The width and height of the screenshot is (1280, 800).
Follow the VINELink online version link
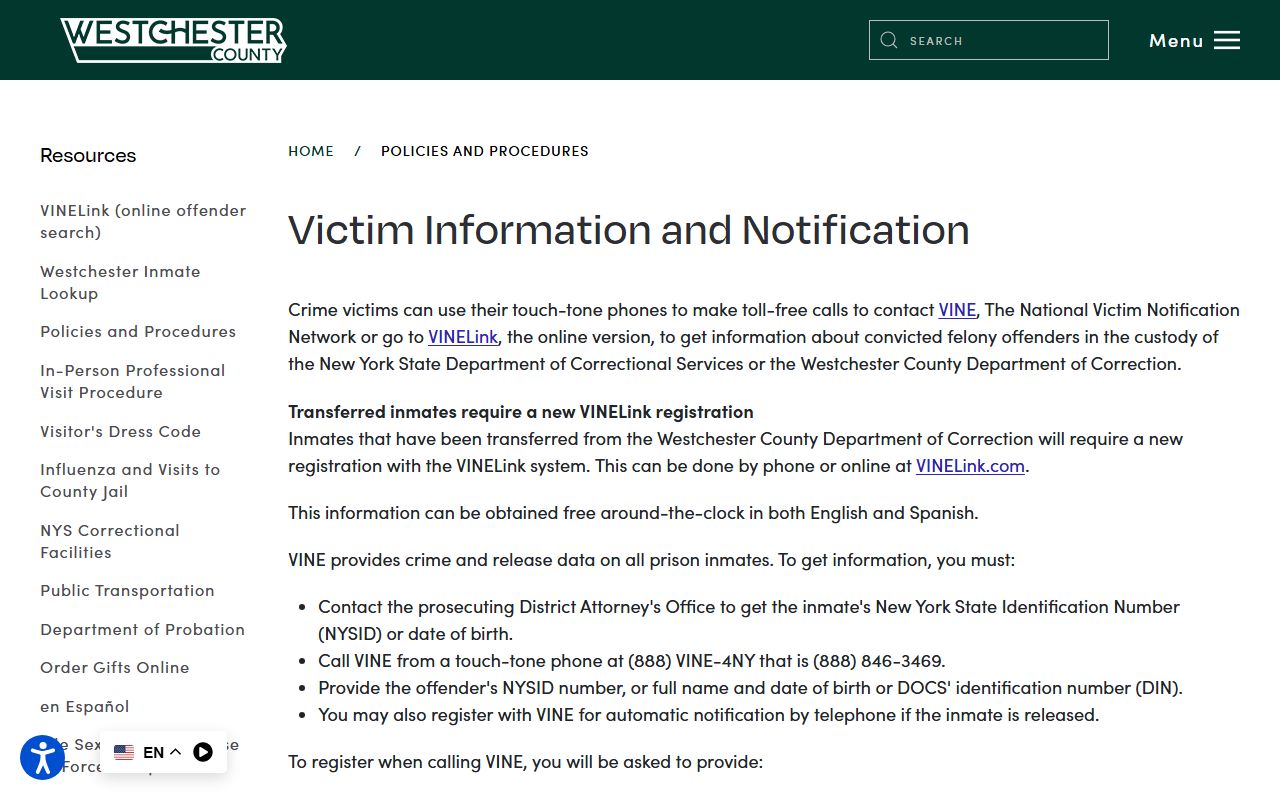coord(463,337)
